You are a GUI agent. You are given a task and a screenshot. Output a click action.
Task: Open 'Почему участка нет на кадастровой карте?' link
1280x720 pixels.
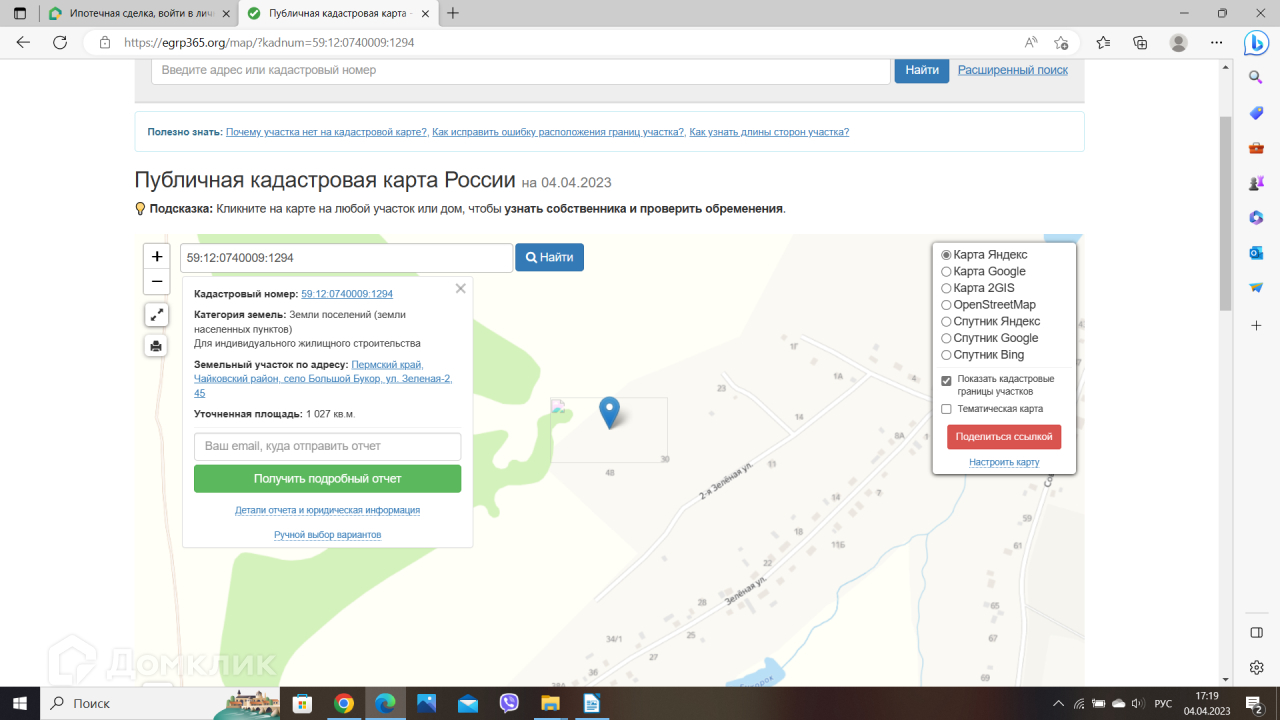click(x=327, y=132)
